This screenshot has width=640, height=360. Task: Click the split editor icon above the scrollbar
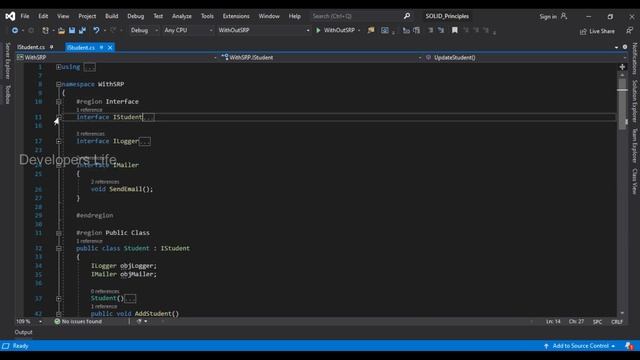pos(622,67)
